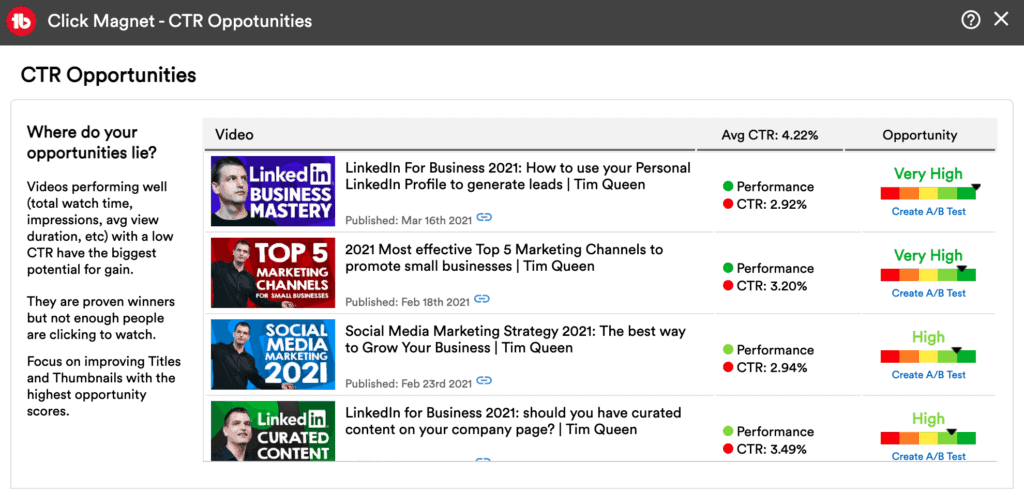The image size is (1024, 494).
Task: Open LinkedIn Curated Content thumbnail
Action: [x=273, y=432]
